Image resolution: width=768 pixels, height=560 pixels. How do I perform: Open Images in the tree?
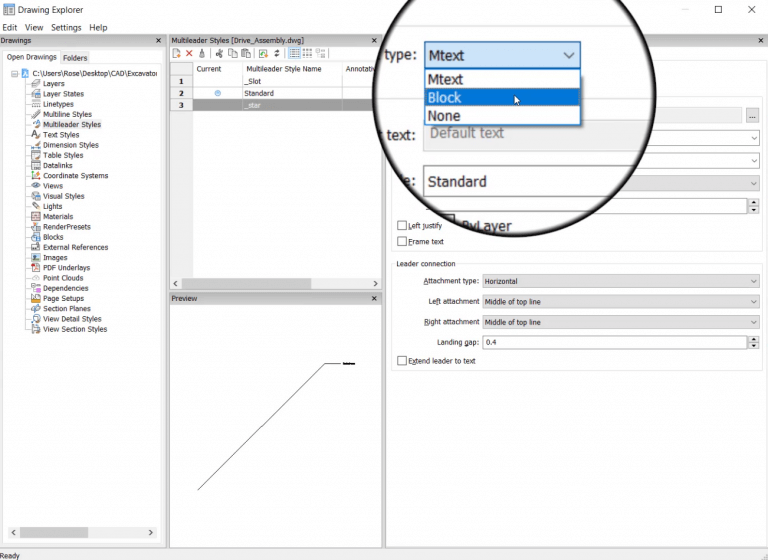pyautogui.click(x=55, y=258)
